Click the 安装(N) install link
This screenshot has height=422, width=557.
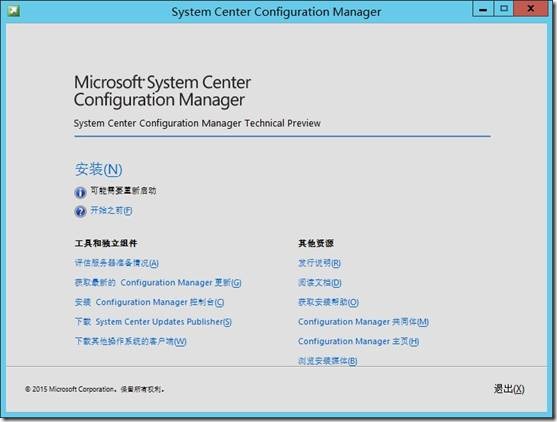tap(98, 169)
